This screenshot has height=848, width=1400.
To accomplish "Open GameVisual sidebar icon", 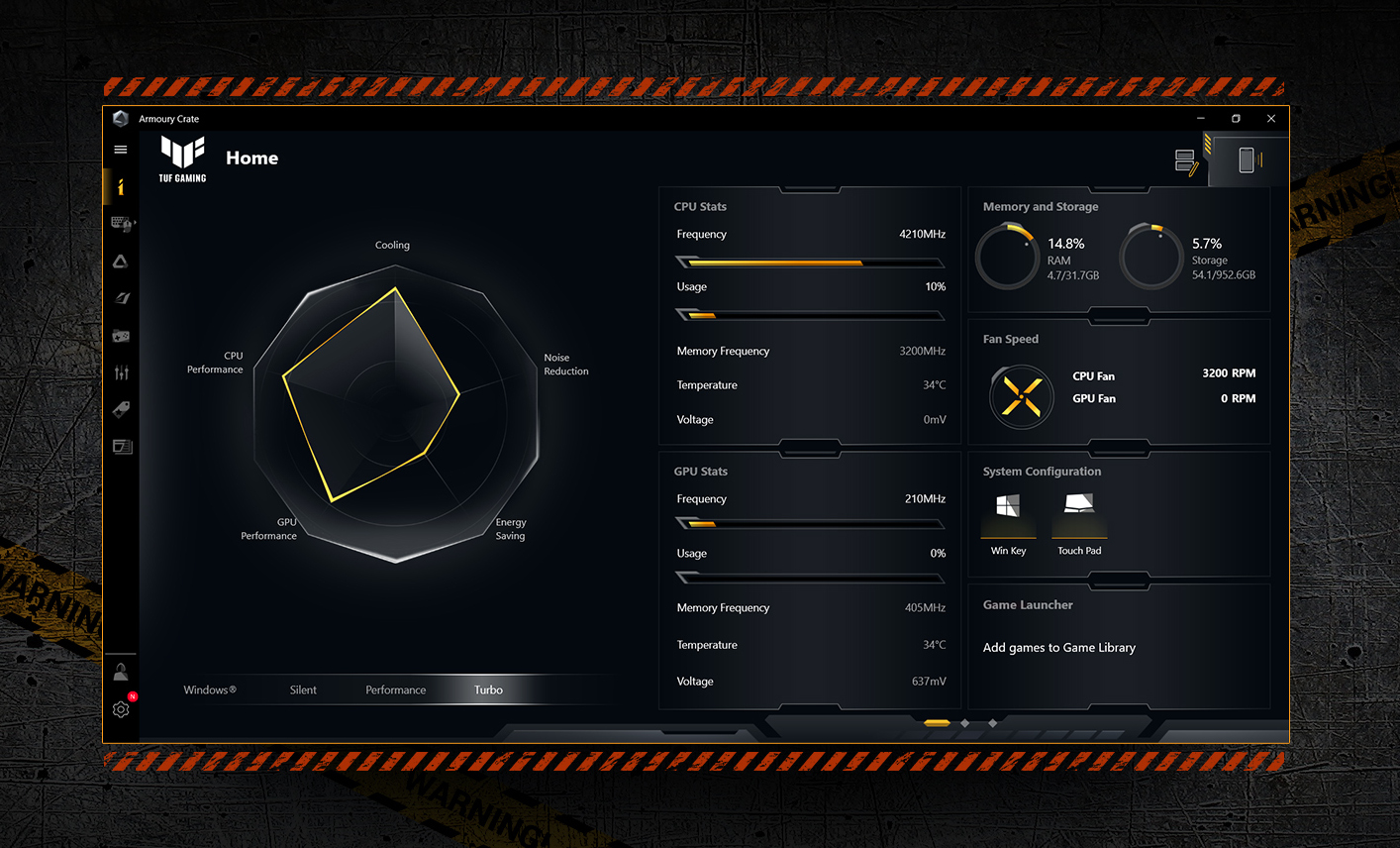I will click(121, 298).
